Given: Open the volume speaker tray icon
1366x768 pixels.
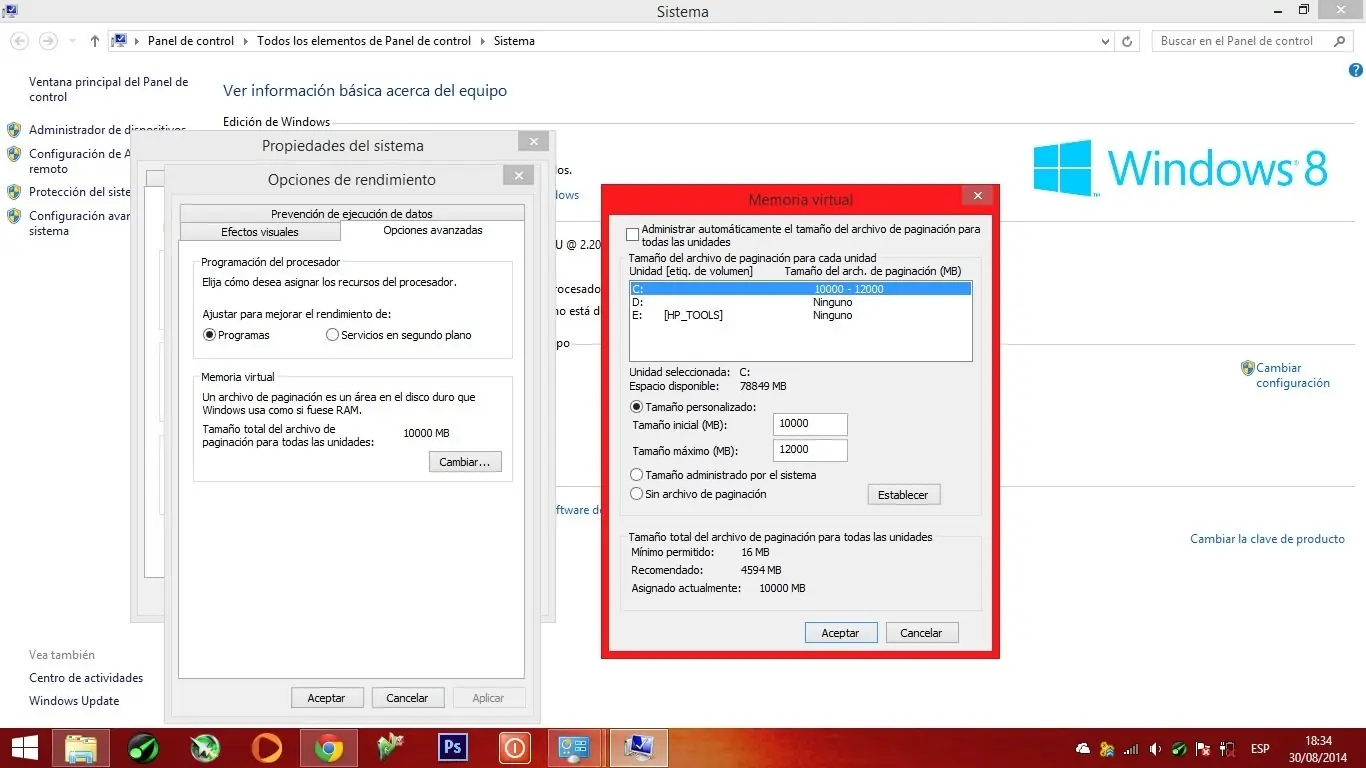Looking at the screenshot, I should pos(1155,748).
